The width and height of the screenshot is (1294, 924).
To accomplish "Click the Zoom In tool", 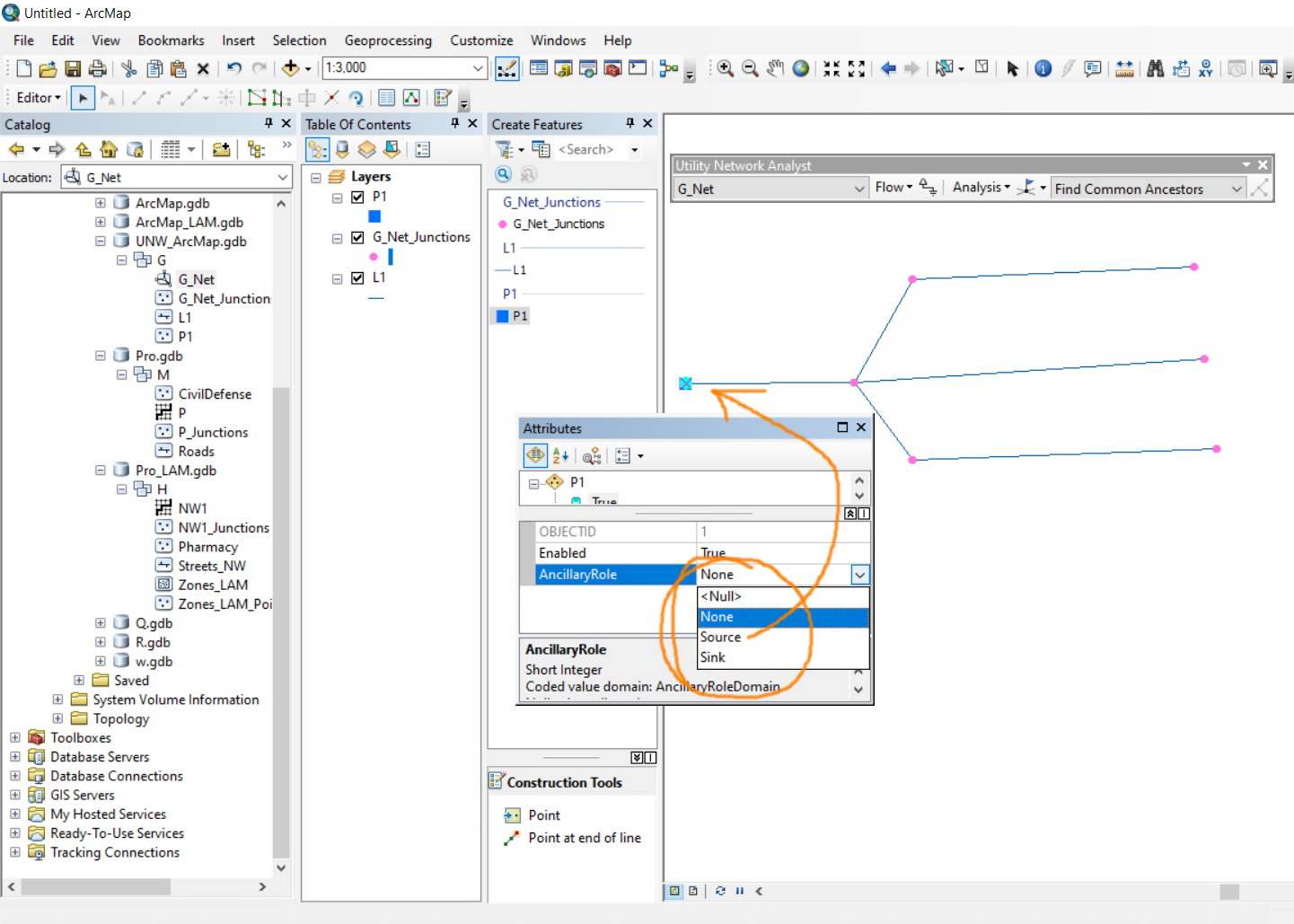I will pos(725,68).
